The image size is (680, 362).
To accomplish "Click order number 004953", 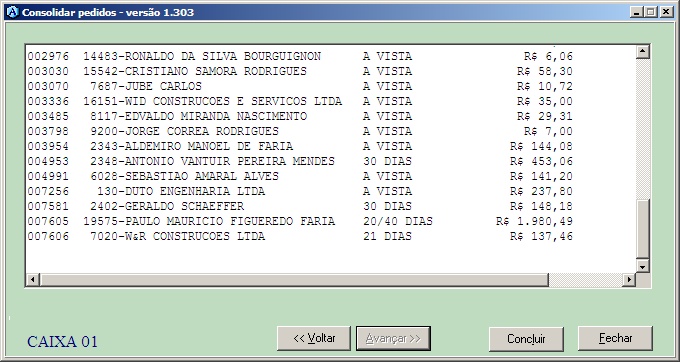I will click(x=48, y=161).
